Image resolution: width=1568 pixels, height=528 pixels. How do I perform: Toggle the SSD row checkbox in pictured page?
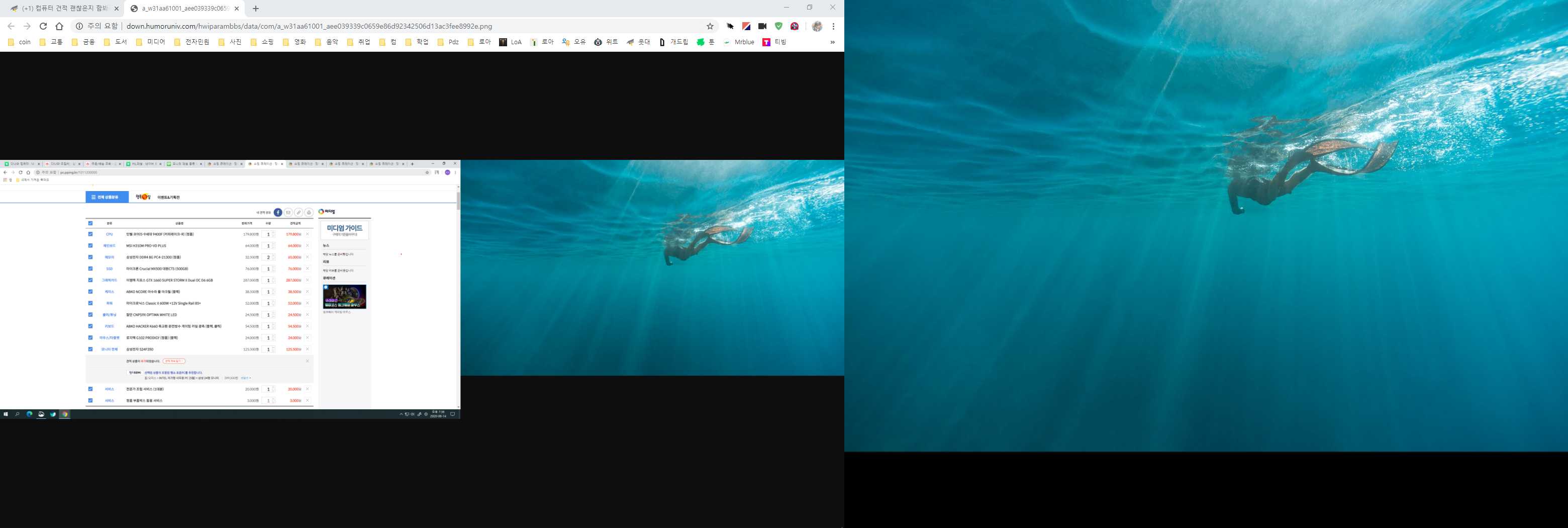tap(90, 269)
